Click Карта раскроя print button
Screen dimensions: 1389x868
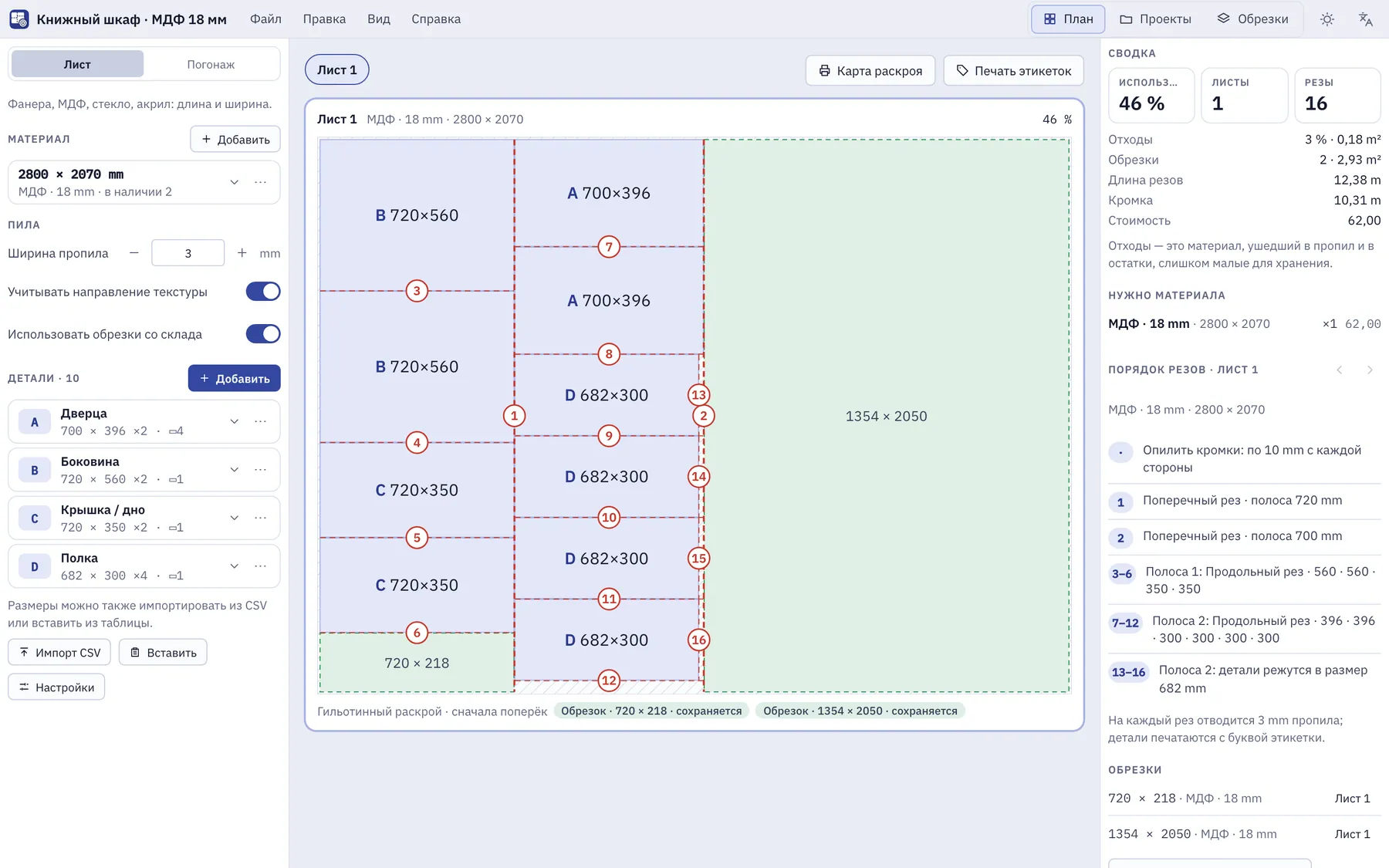pos(870,70)
